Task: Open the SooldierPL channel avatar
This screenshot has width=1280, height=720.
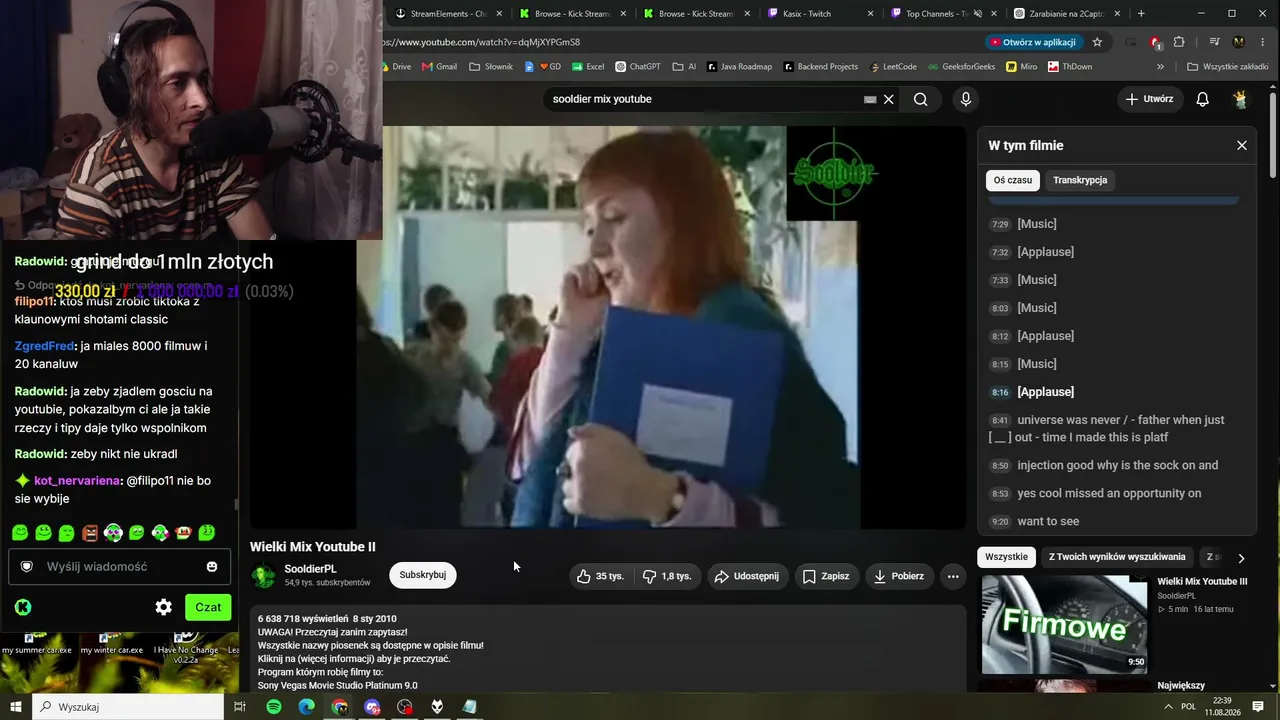Action: [x=264, y=575]
